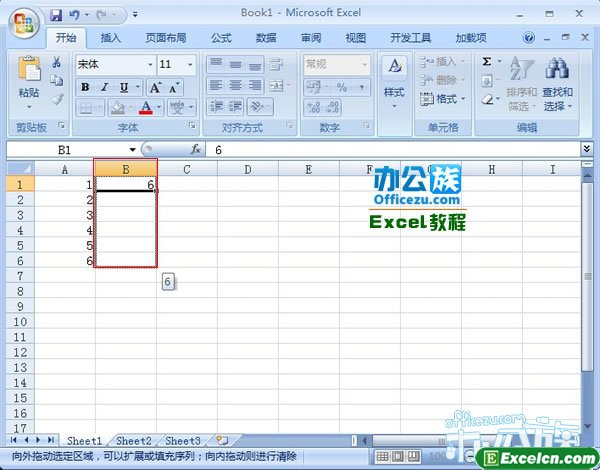The width and height of the screenshot is (600, 470).
Task: Apply the fill color bucket
Action: 117,108
